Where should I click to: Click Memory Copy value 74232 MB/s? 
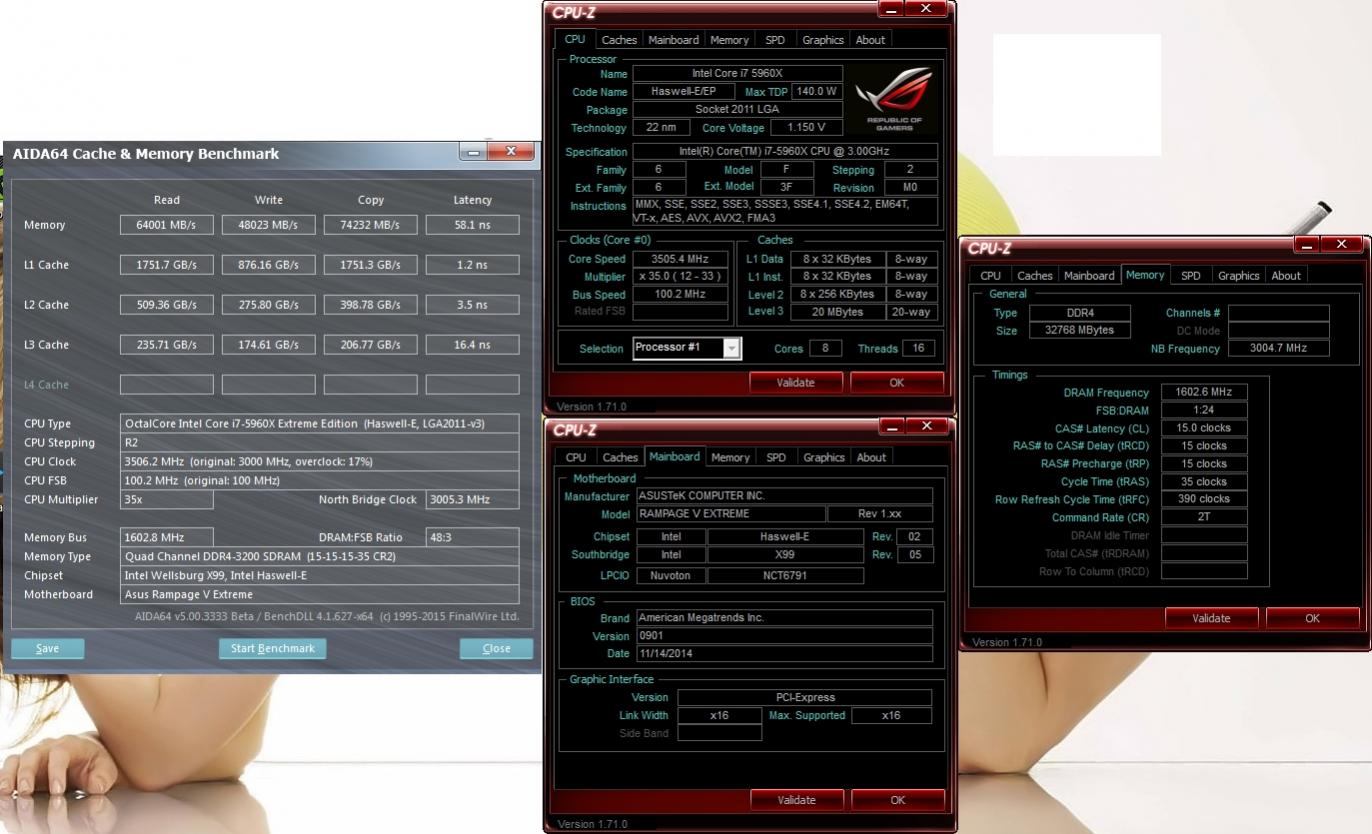371,225
